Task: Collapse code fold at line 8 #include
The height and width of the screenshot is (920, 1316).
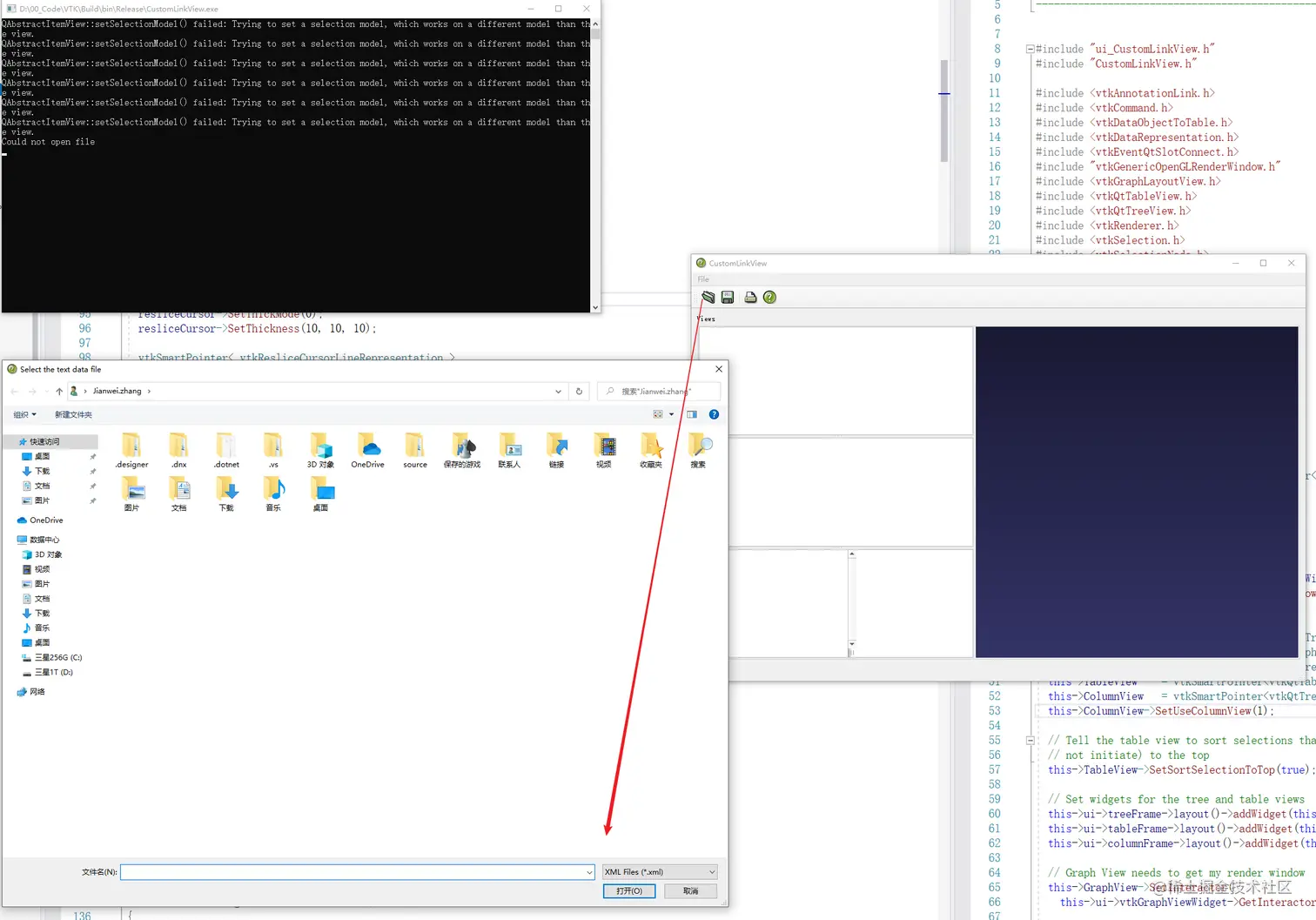Action: pos(1030,50)
